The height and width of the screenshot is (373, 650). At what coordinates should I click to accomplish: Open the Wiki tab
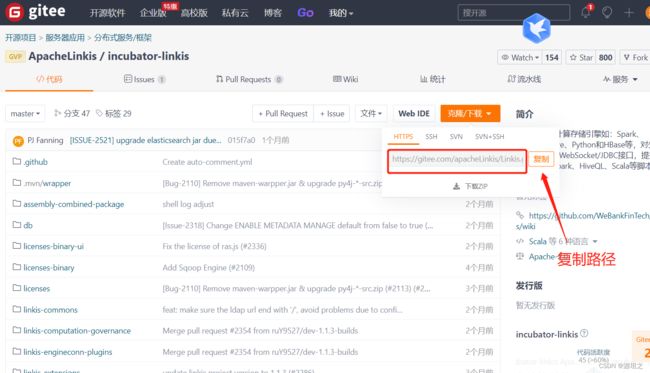(x=345, y=79)
